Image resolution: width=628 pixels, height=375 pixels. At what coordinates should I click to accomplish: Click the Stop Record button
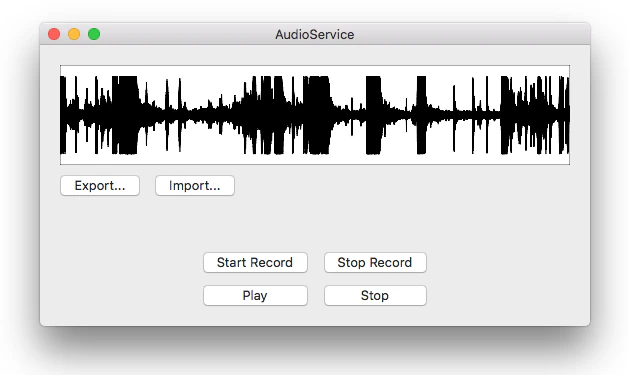coord(375,262)
